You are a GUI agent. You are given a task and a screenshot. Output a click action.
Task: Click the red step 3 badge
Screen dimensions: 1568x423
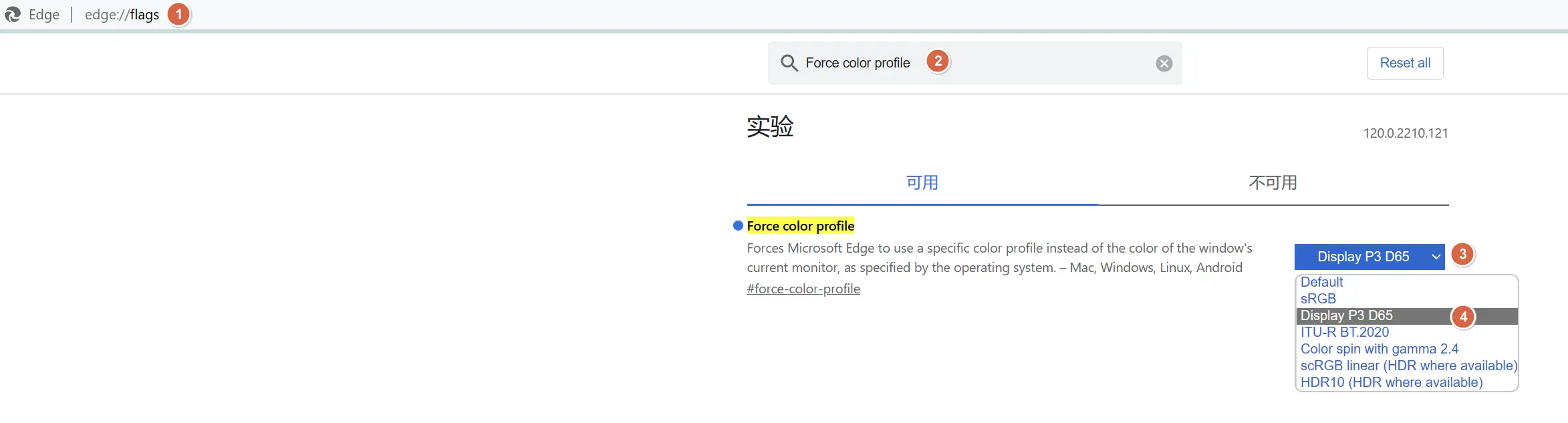click(x=1462, y=255)
